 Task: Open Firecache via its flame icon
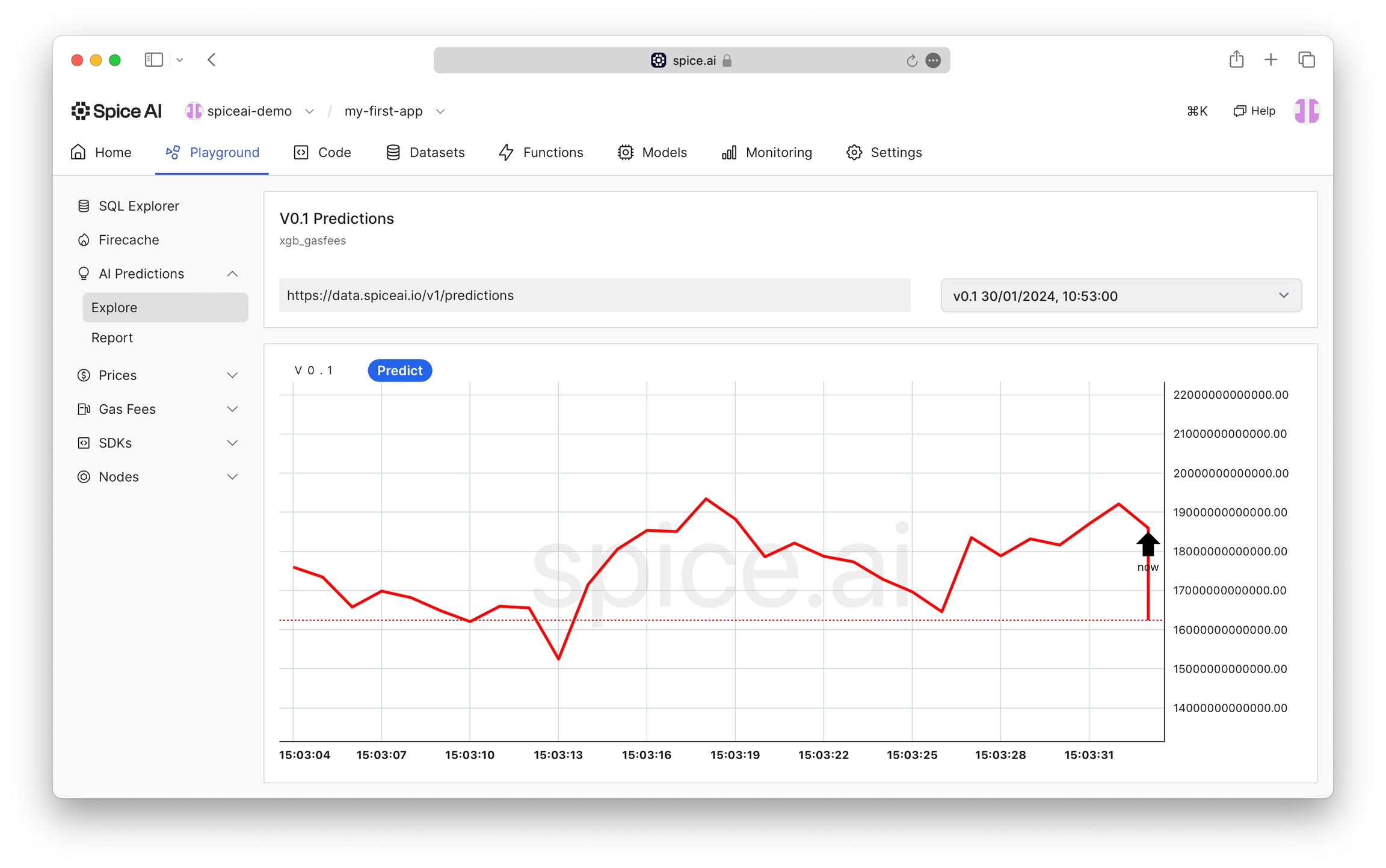point(84,240)
